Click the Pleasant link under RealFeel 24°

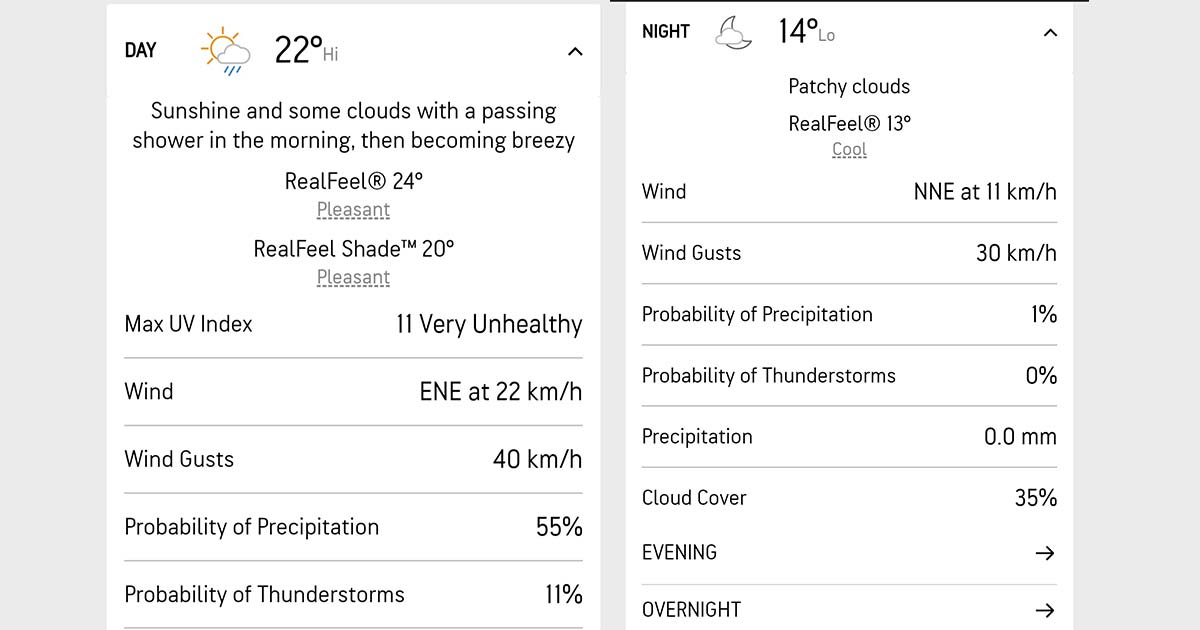[x=353, y=210]
